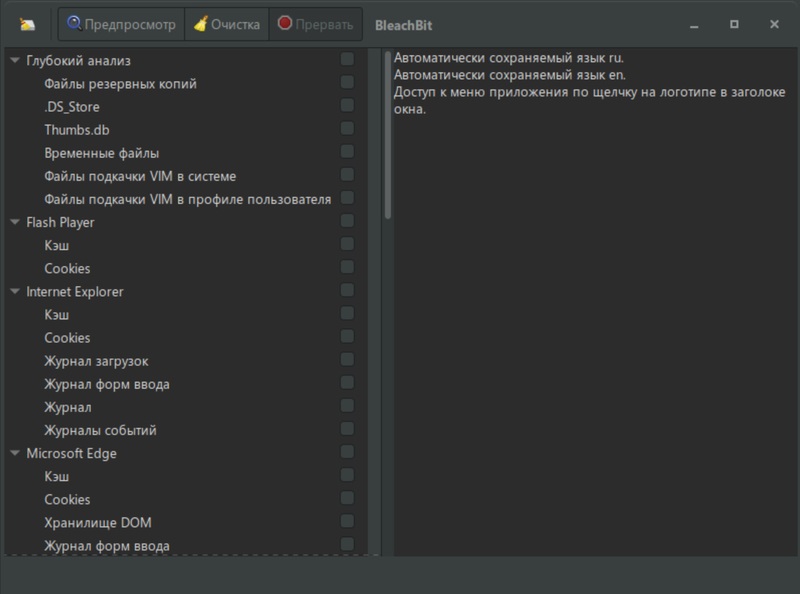Check the Временные файлы option

pyautogui.click(x=347, y=152)
